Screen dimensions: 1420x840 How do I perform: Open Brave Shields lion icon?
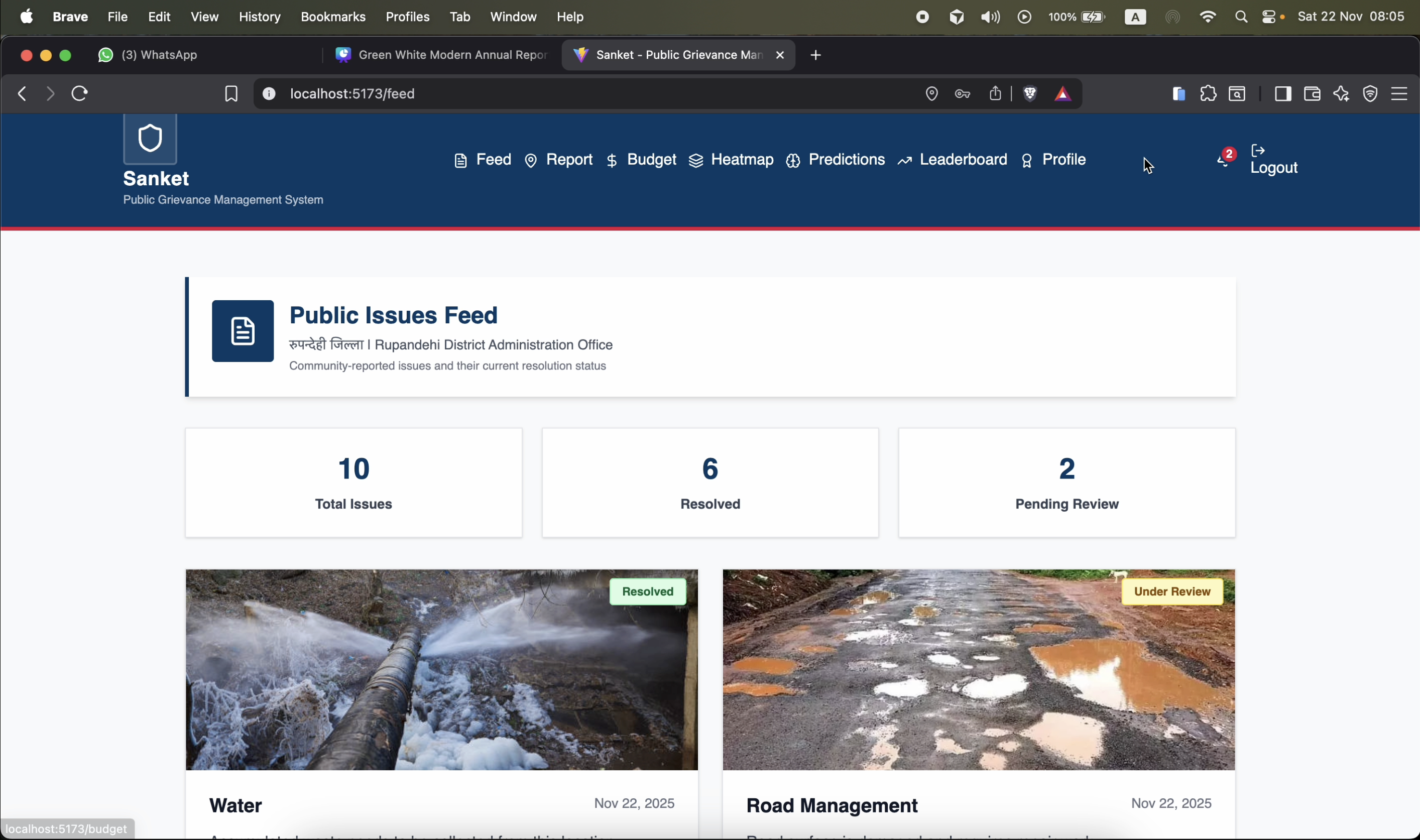[x=1029, y=93]
